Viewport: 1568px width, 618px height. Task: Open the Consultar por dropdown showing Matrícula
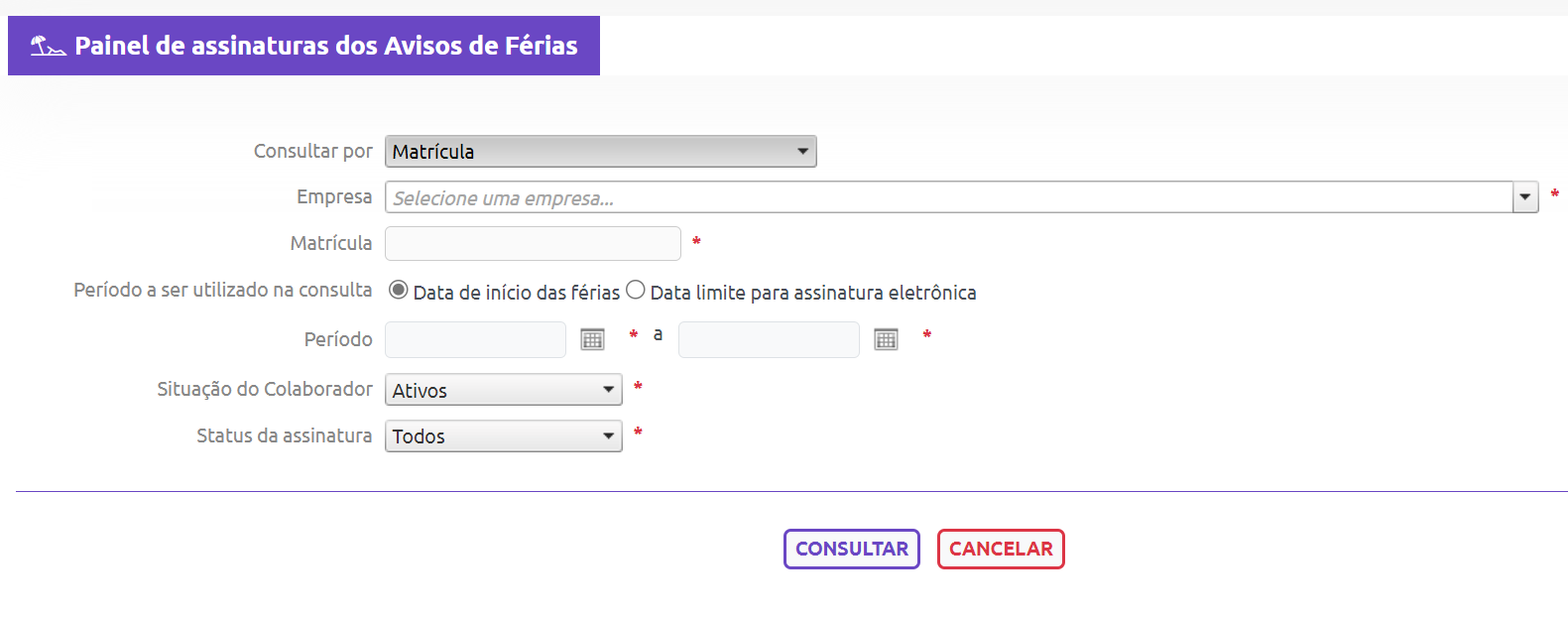coord(600,151)
